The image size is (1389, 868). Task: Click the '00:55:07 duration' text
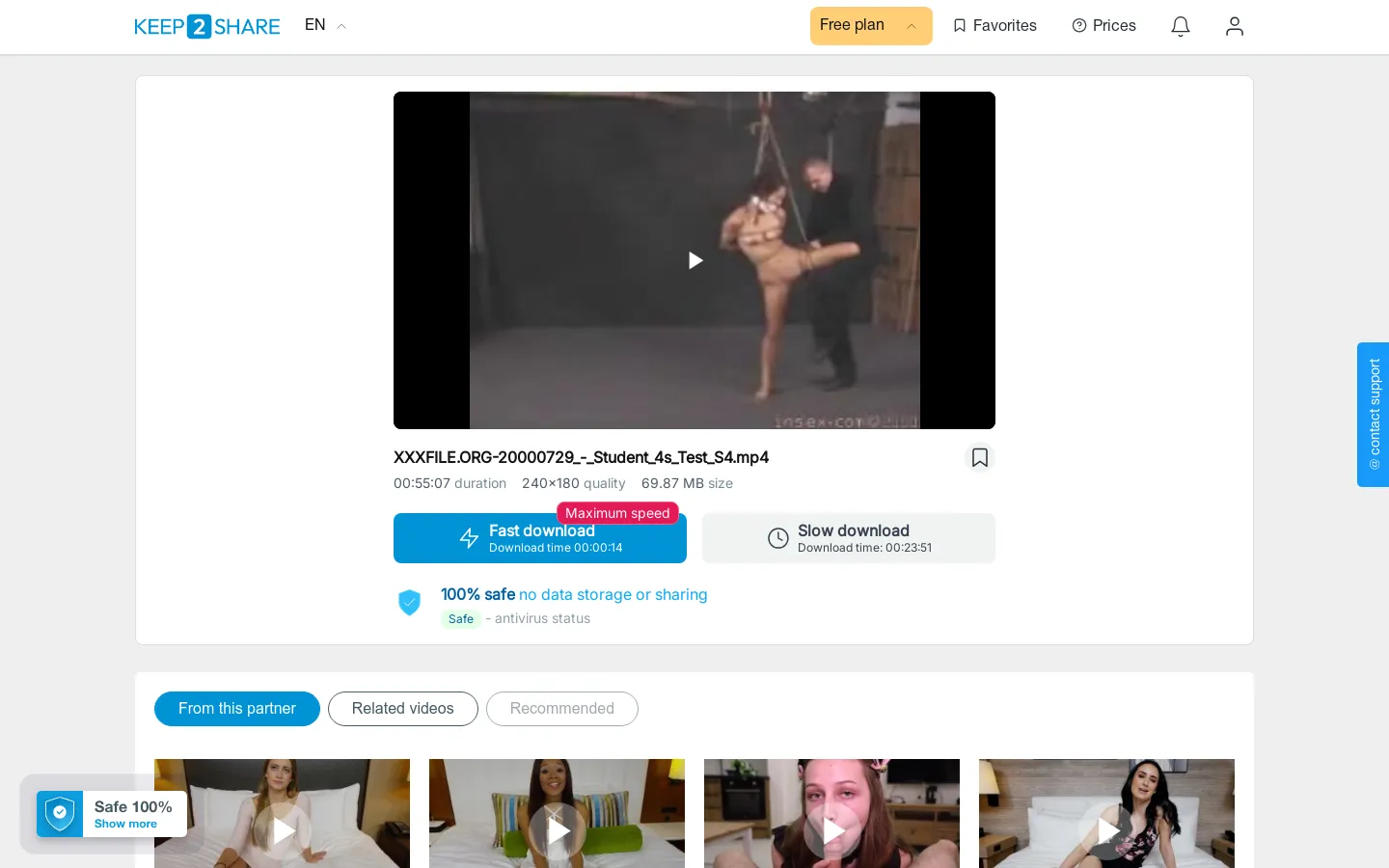449,483
